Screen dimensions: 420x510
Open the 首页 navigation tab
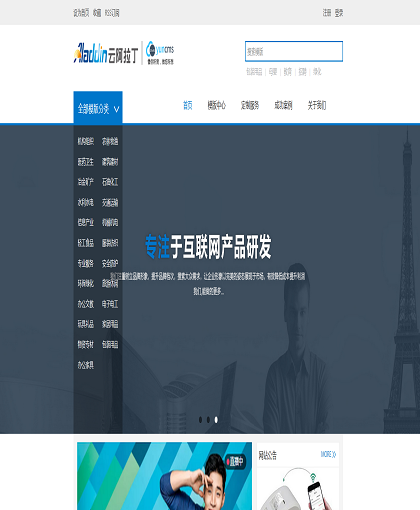pyautogui.click(x=188, y=106)
